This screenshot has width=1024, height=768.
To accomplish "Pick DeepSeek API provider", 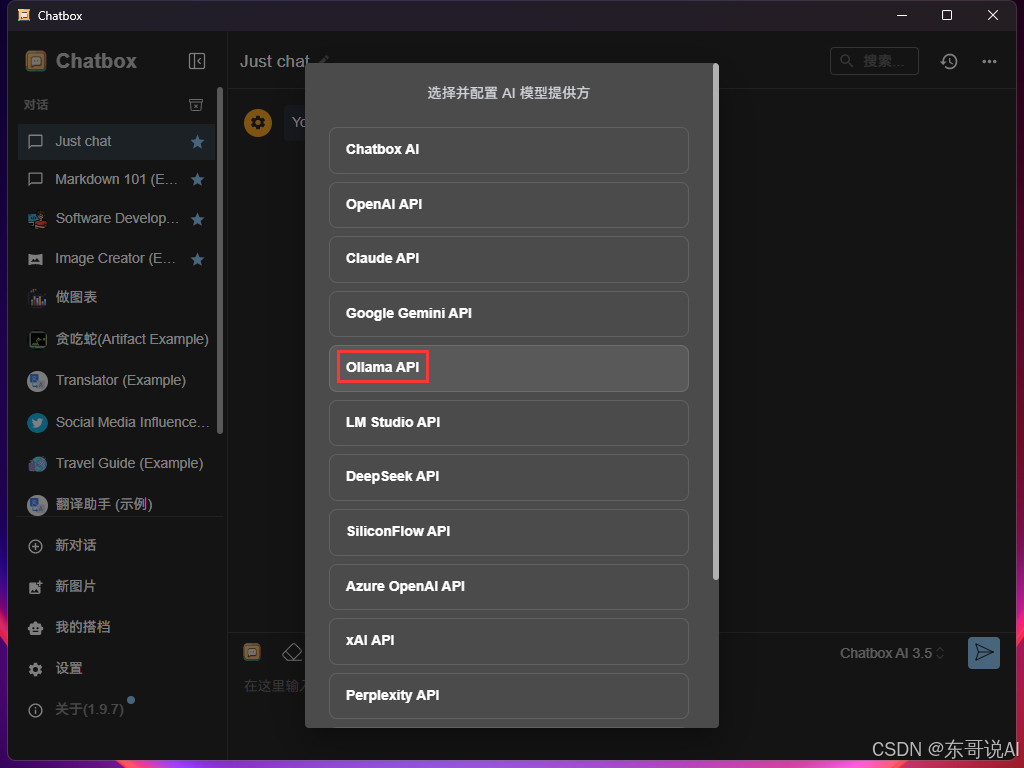I will (x=508, y=477).
